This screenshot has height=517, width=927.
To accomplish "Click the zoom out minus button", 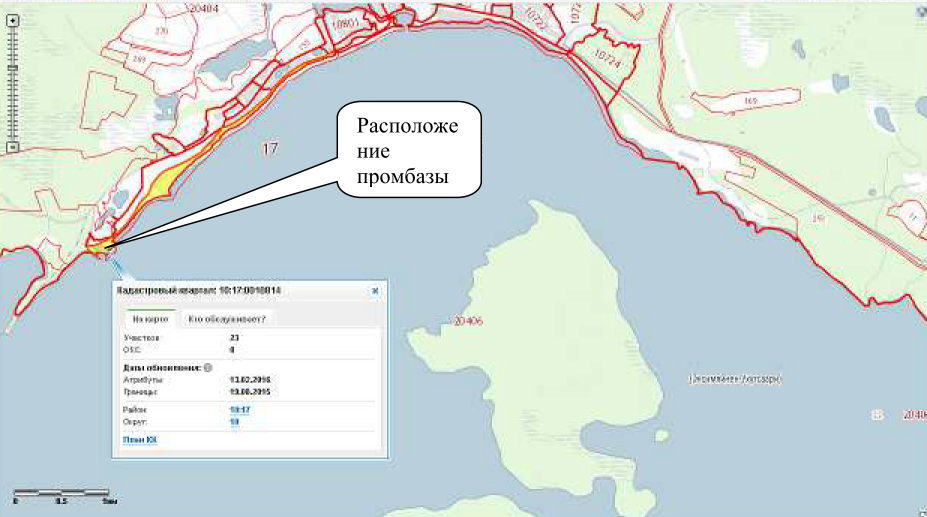I will tap(11, 147).
